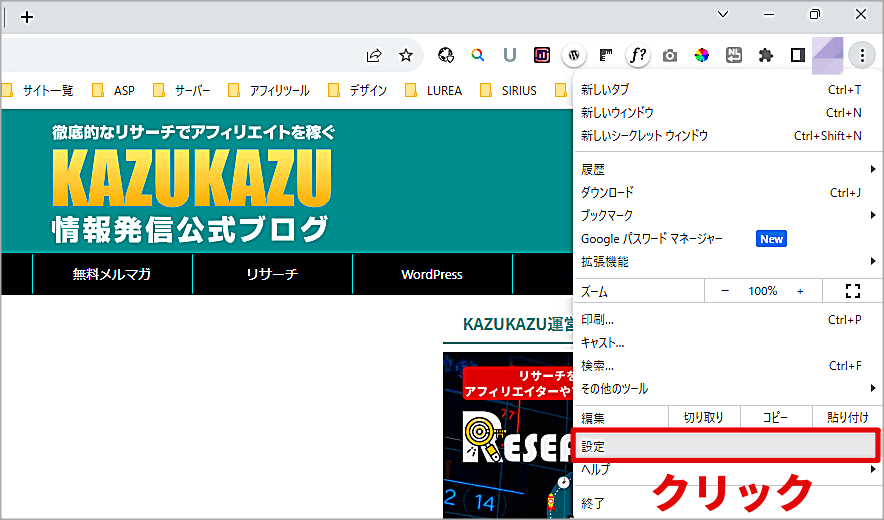884x520 pixels.
Task: Open the ASP bookmark folder
Action: tap(113, 90)
